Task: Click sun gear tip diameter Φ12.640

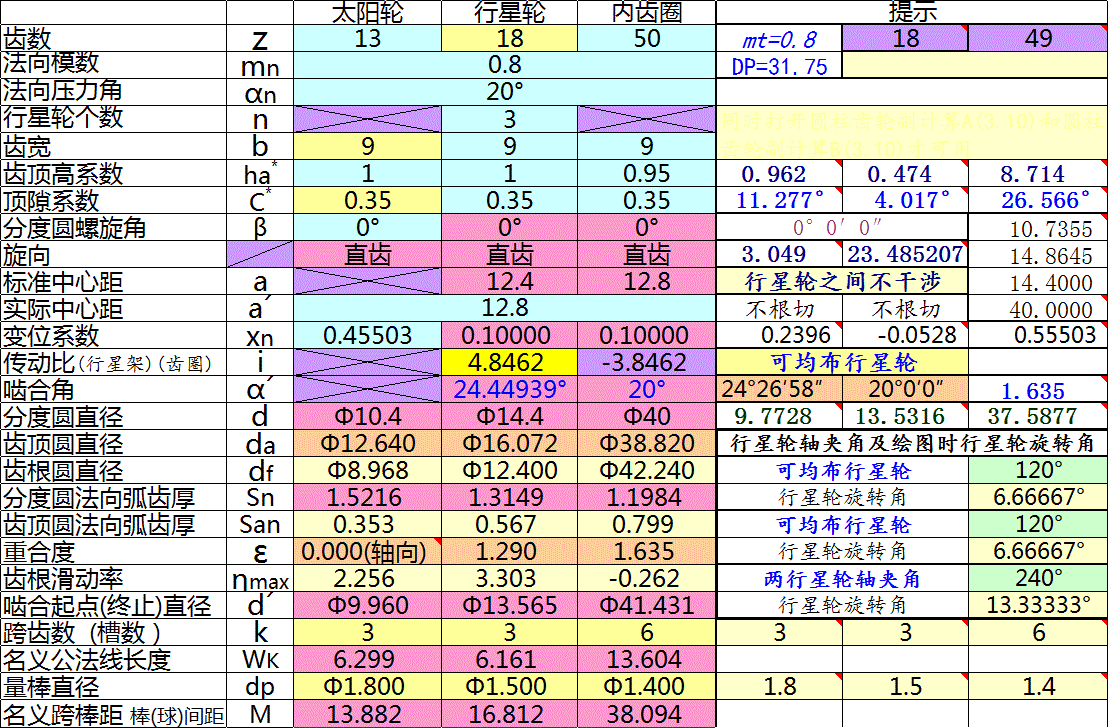Action: pos(367,443)
